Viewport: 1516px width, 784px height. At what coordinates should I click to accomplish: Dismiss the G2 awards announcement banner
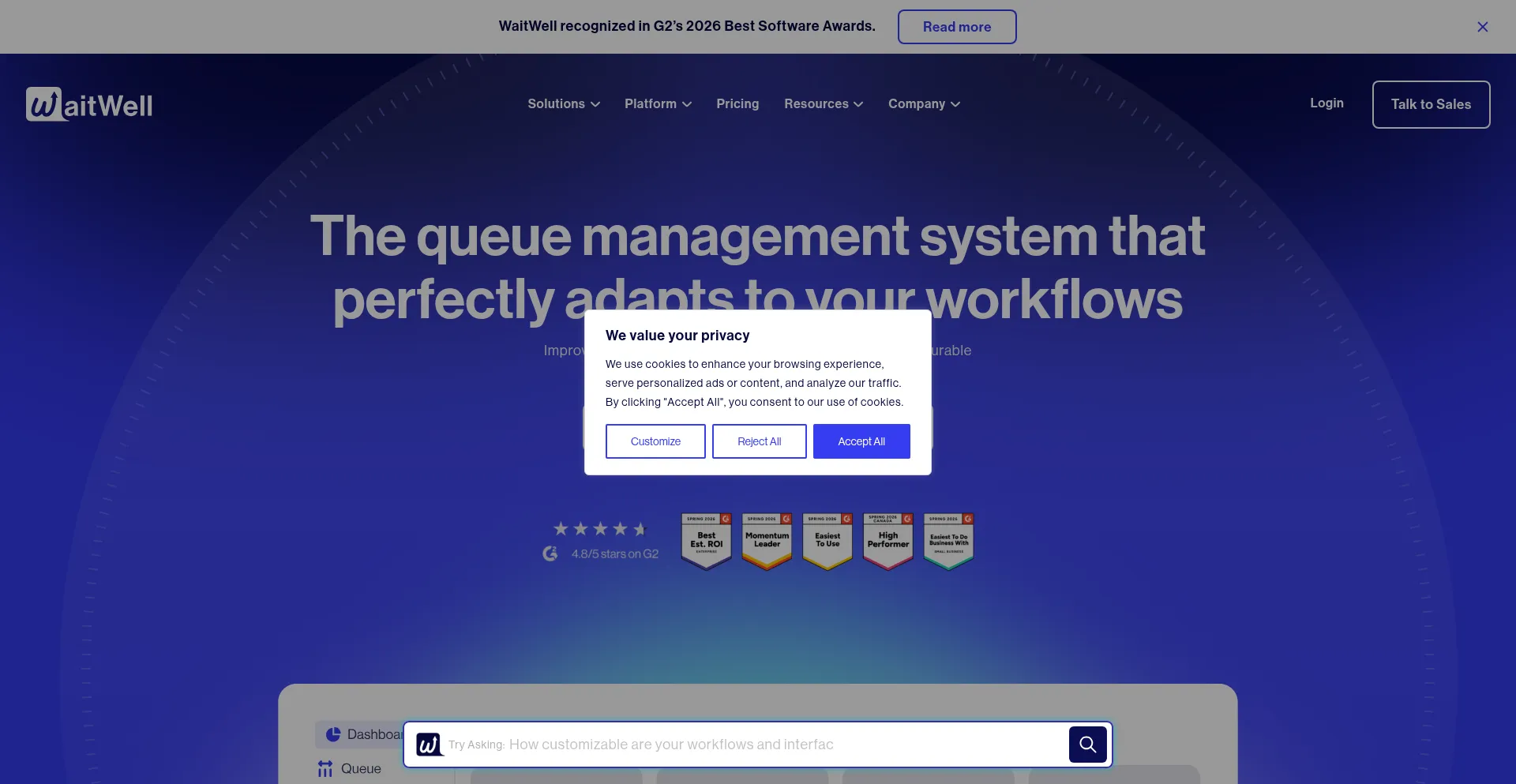(1483, 27)
